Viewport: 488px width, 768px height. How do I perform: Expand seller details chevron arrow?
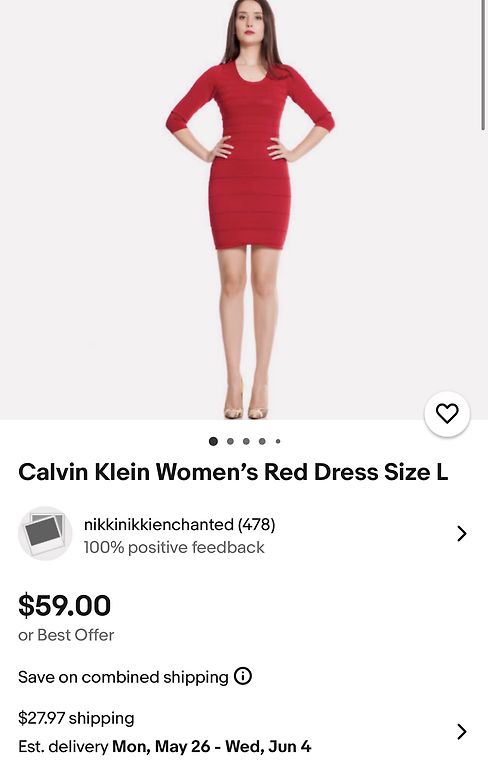point(462,533)
